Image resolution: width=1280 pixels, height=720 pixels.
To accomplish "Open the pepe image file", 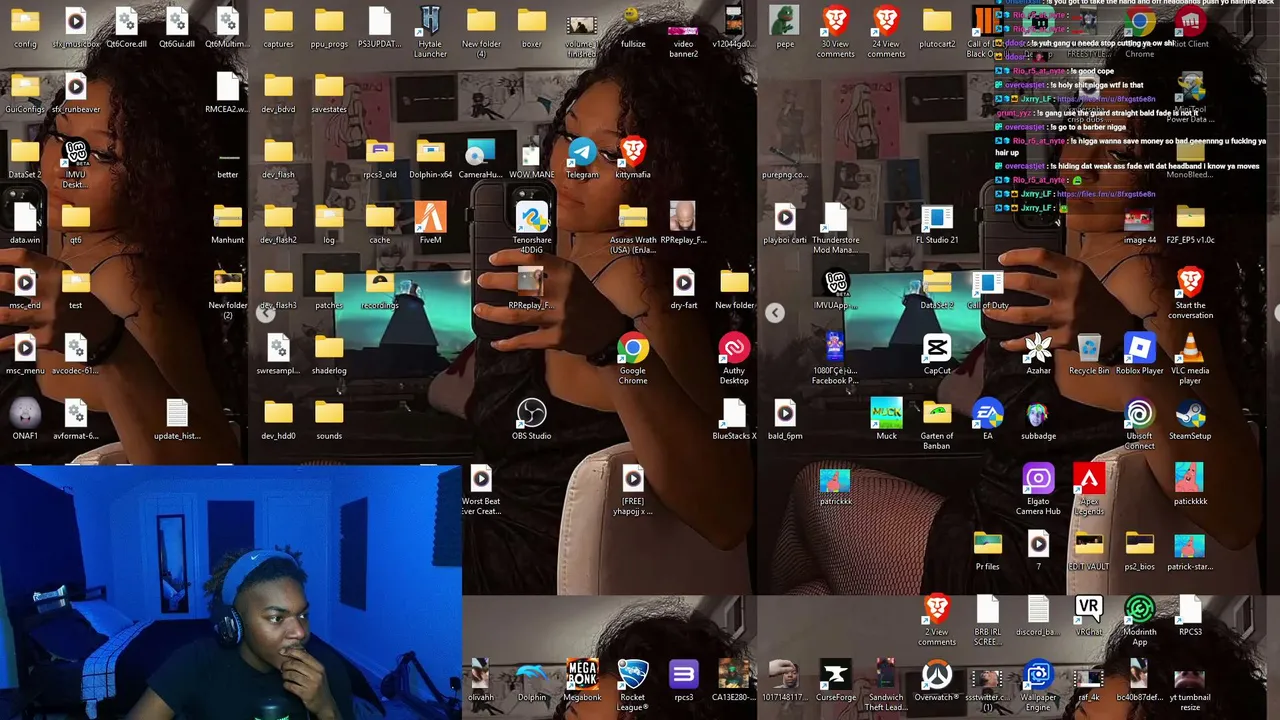I will 785,21.
